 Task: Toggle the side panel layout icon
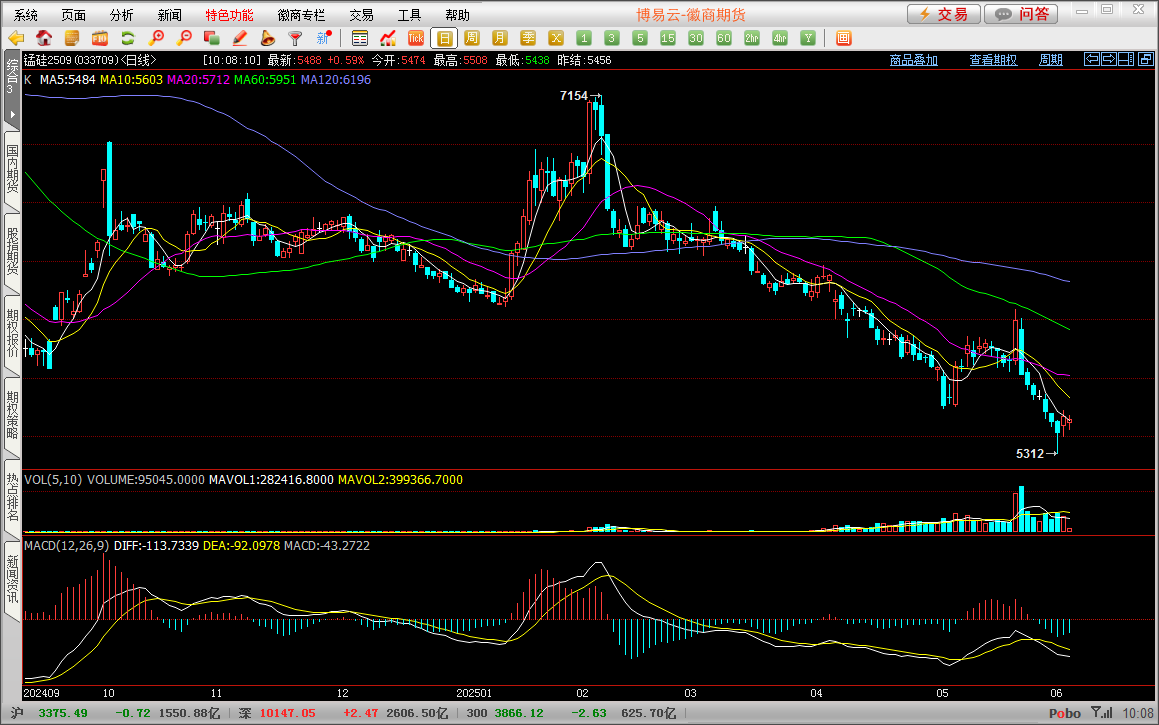tap(1126, 59)
